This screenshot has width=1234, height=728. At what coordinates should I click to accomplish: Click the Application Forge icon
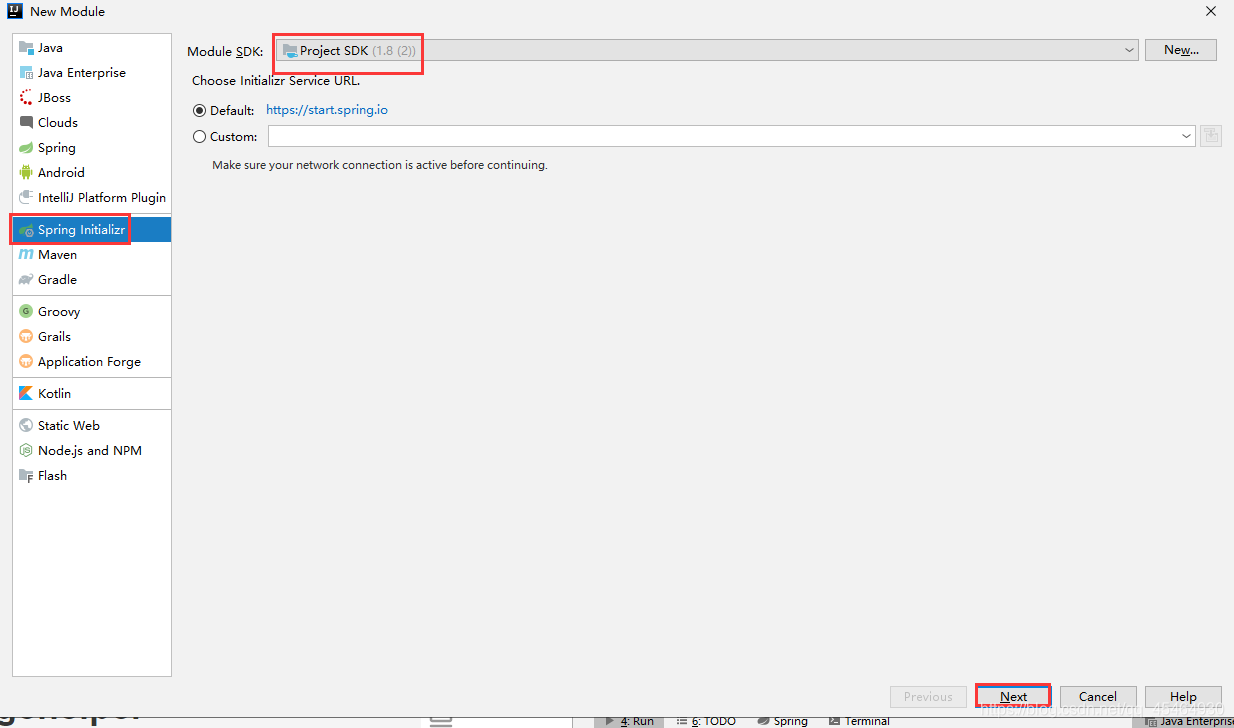click(26, 362)
